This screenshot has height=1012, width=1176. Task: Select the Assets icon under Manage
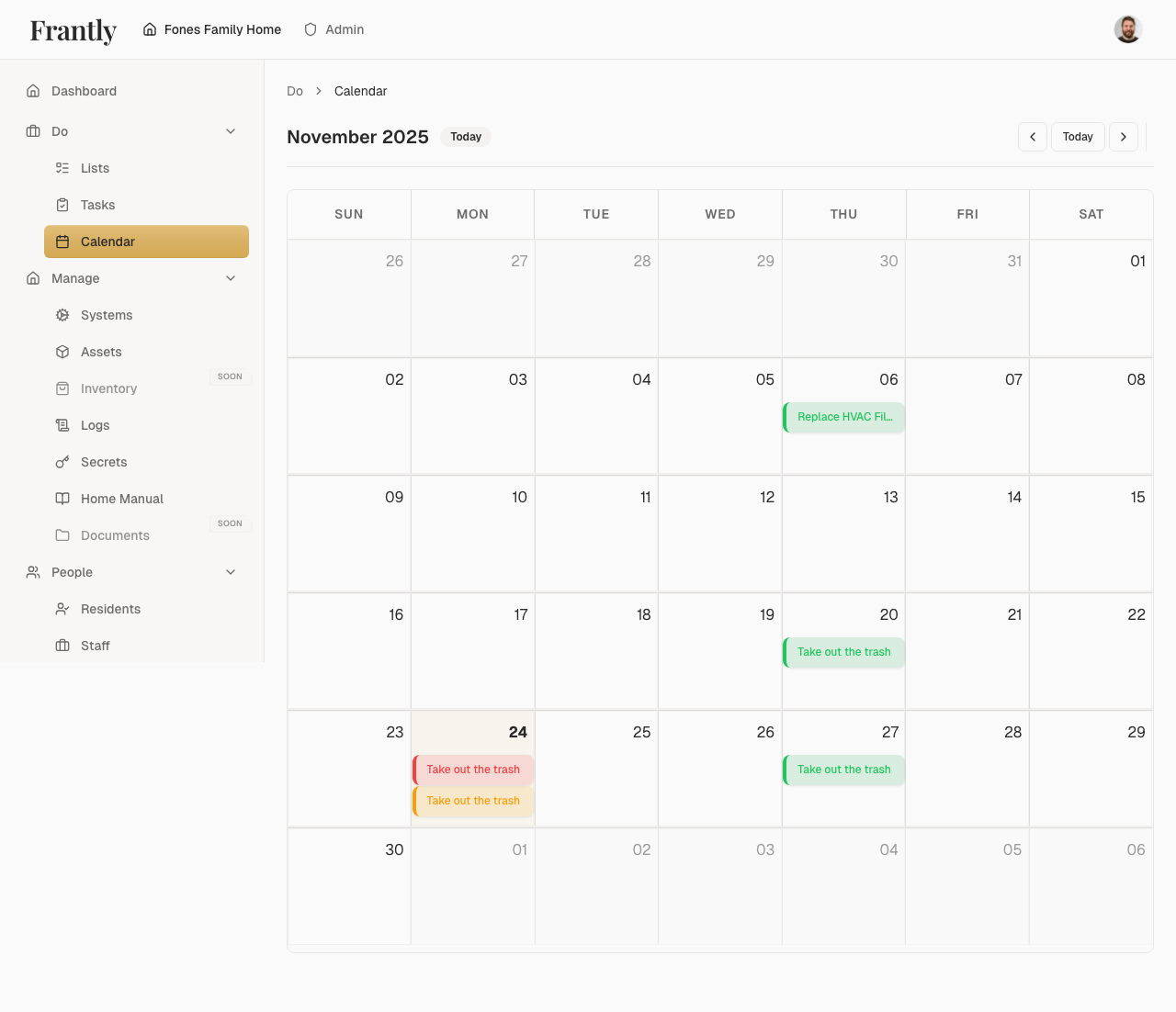[62, 352]
